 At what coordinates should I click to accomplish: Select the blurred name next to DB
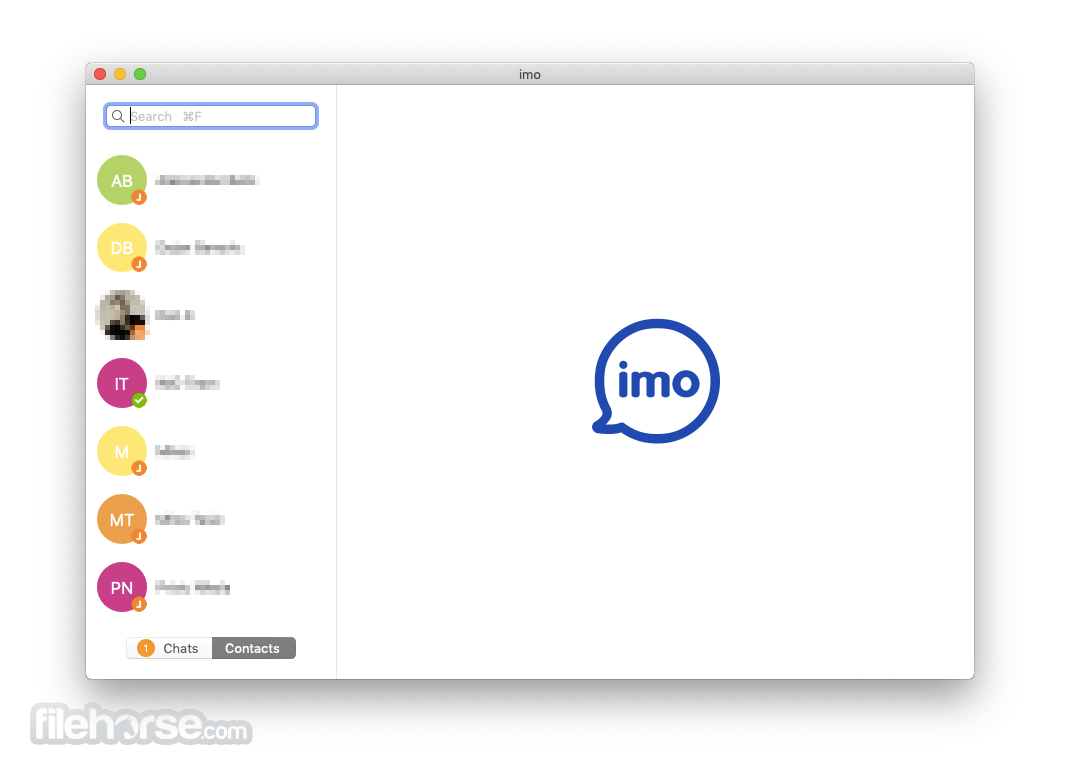[200, 248]
